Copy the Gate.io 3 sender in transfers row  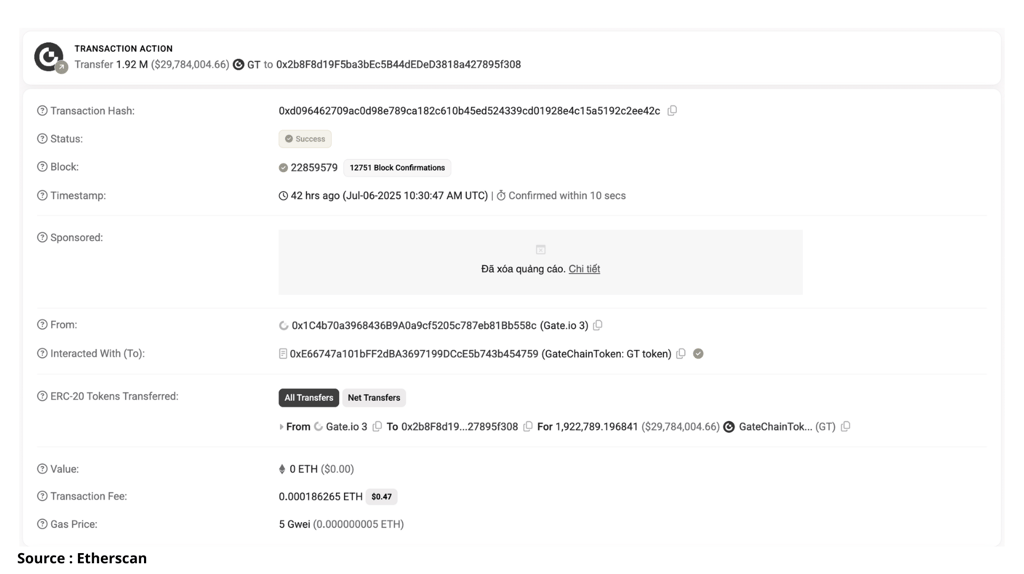tap(377, 426)
